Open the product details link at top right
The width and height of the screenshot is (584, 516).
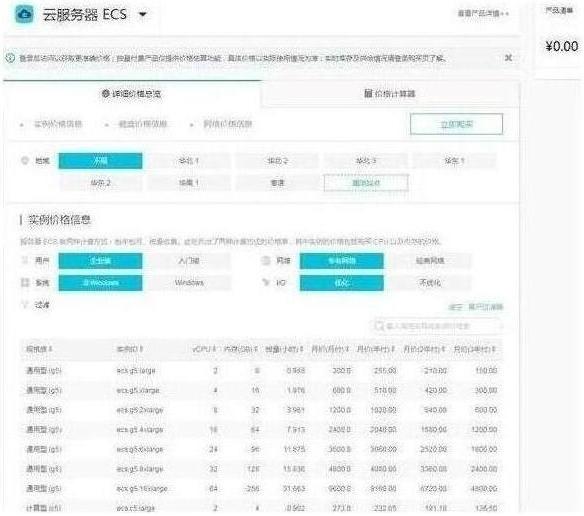[483, 13]
